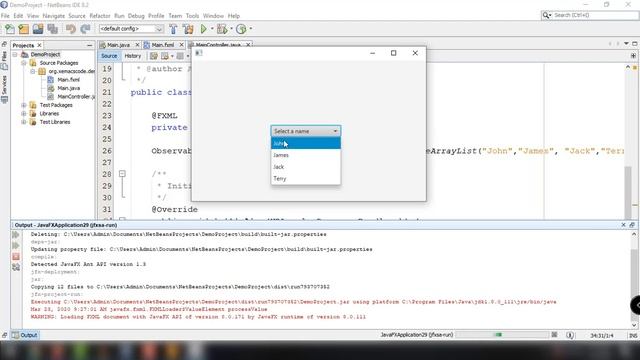
Task: Click Re-run with different parameters icon
Action: pos(16,245)
